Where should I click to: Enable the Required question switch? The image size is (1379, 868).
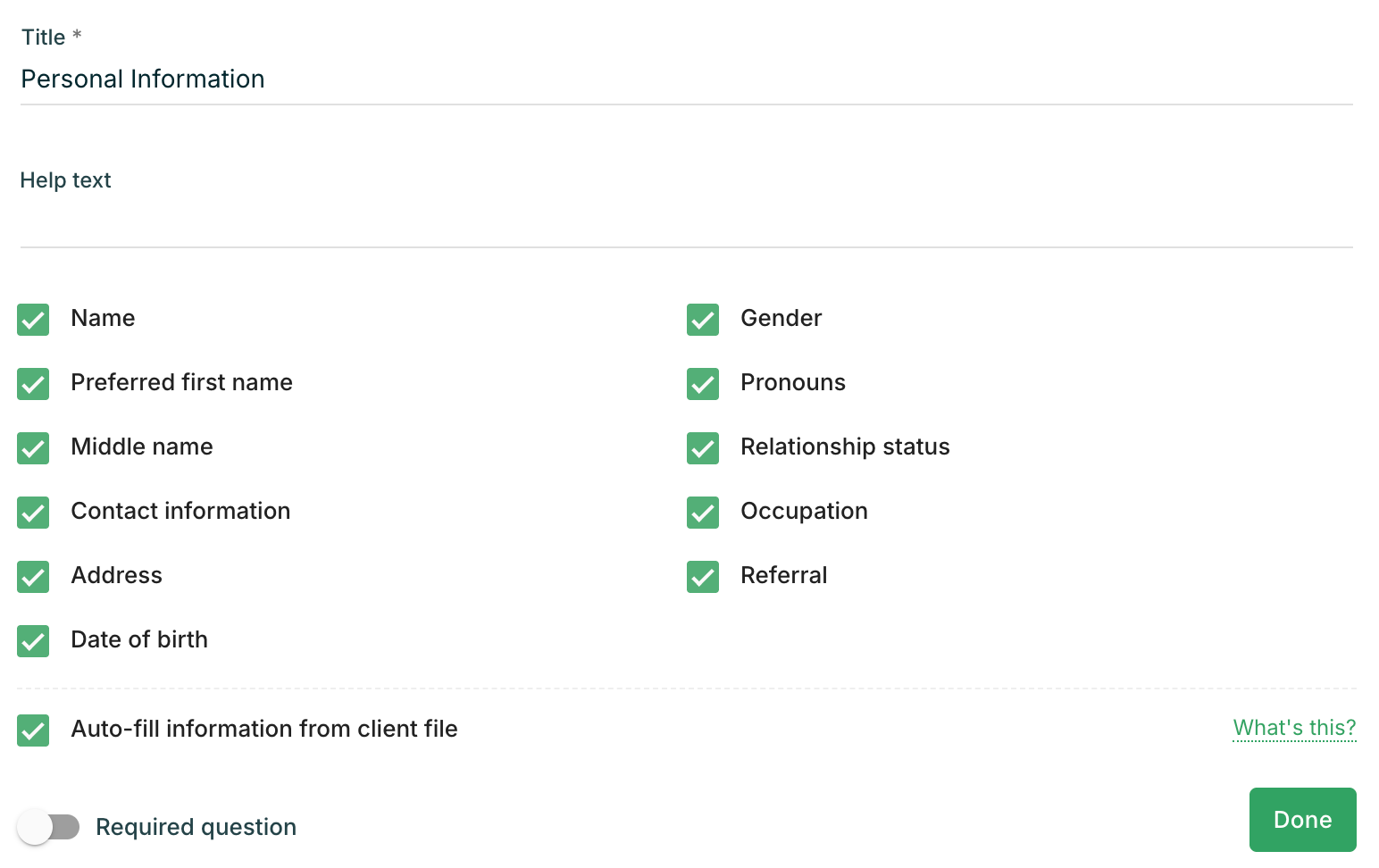point(48,827)
